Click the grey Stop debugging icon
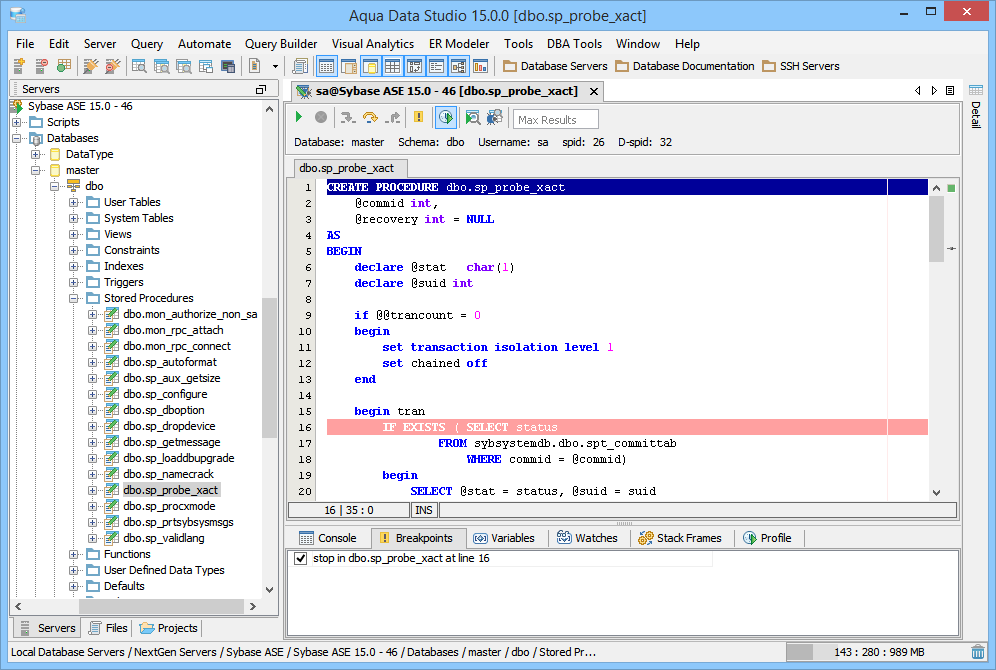The image size is (996, 670). tap(321, 118)
